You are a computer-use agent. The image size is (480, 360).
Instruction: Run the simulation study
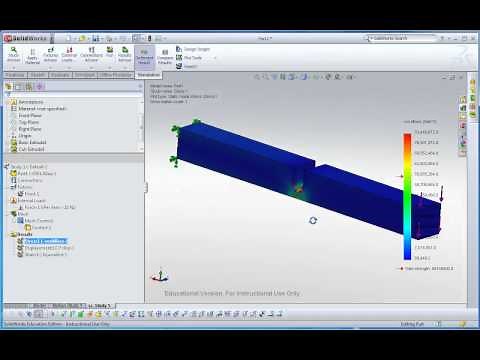(x=109, y=52)
